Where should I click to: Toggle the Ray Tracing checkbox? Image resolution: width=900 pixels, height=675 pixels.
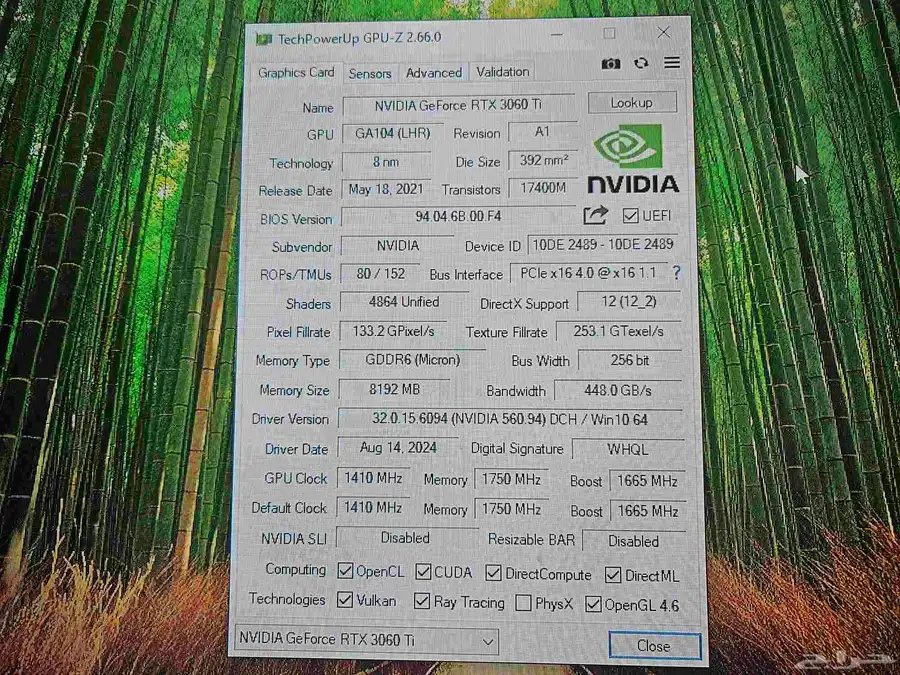(422, 601)
